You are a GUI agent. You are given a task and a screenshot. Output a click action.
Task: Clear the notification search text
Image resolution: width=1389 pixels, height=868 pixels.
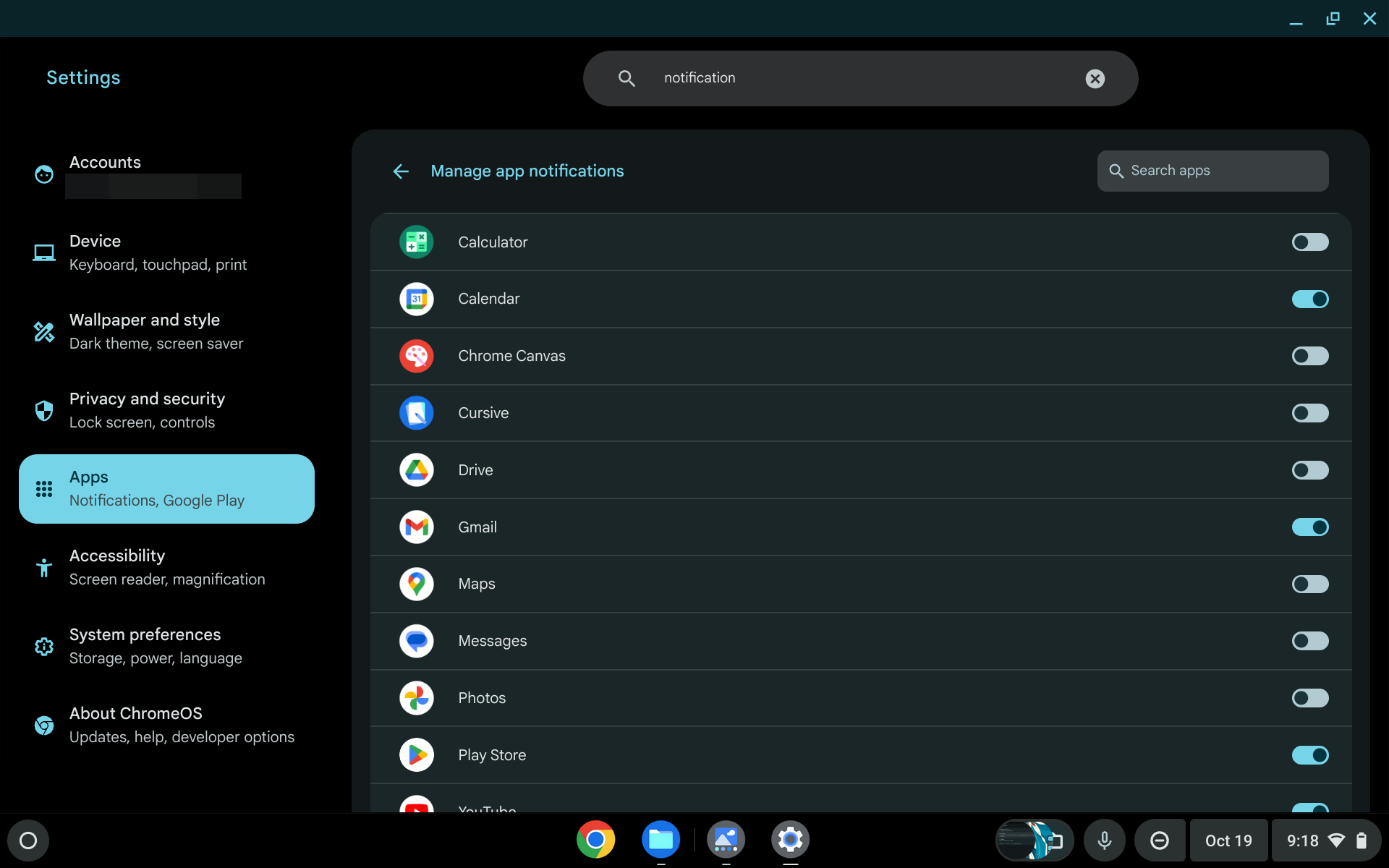[1095, 78]
